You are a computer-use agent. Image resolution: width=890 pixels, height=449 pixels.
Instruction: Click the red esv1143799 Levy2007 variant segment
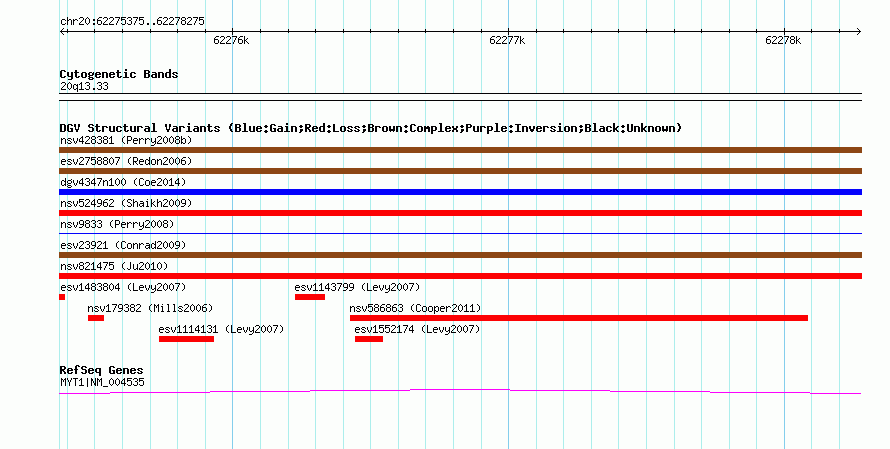click(310, 297)
